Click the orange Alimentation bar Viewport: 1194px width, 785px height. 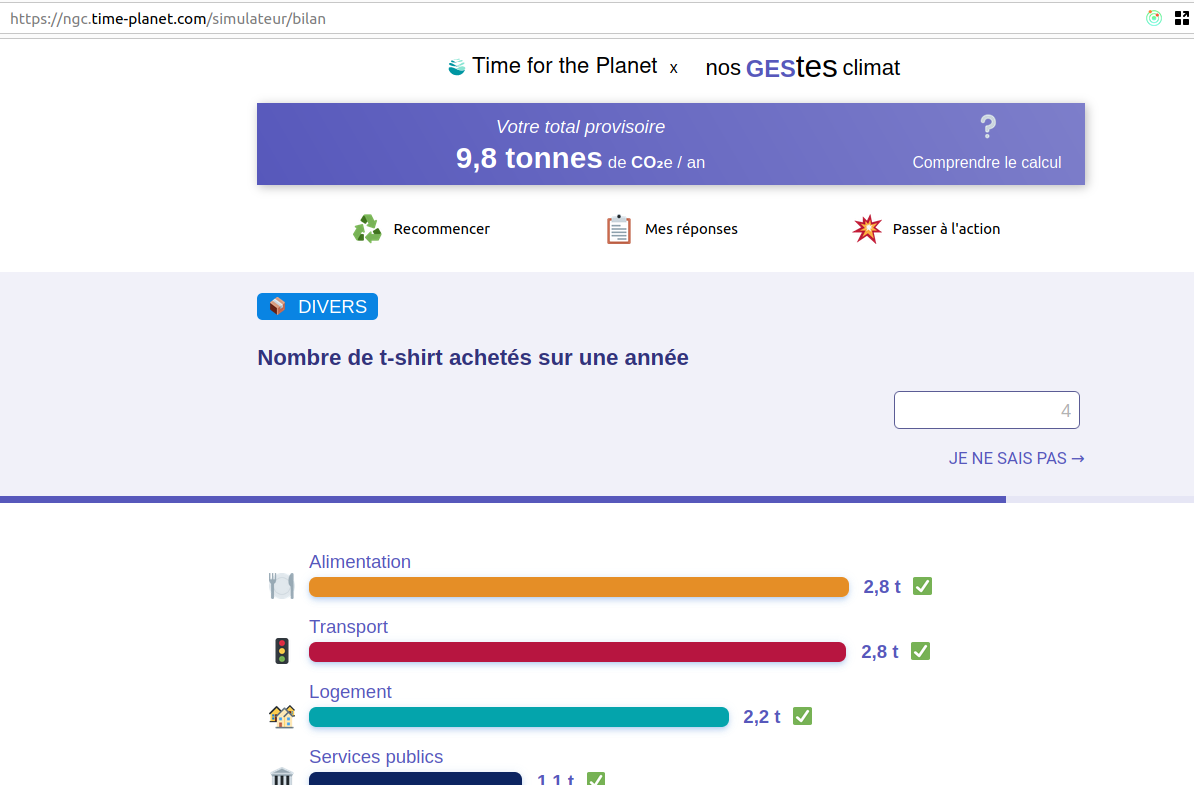tap(579, 587)
